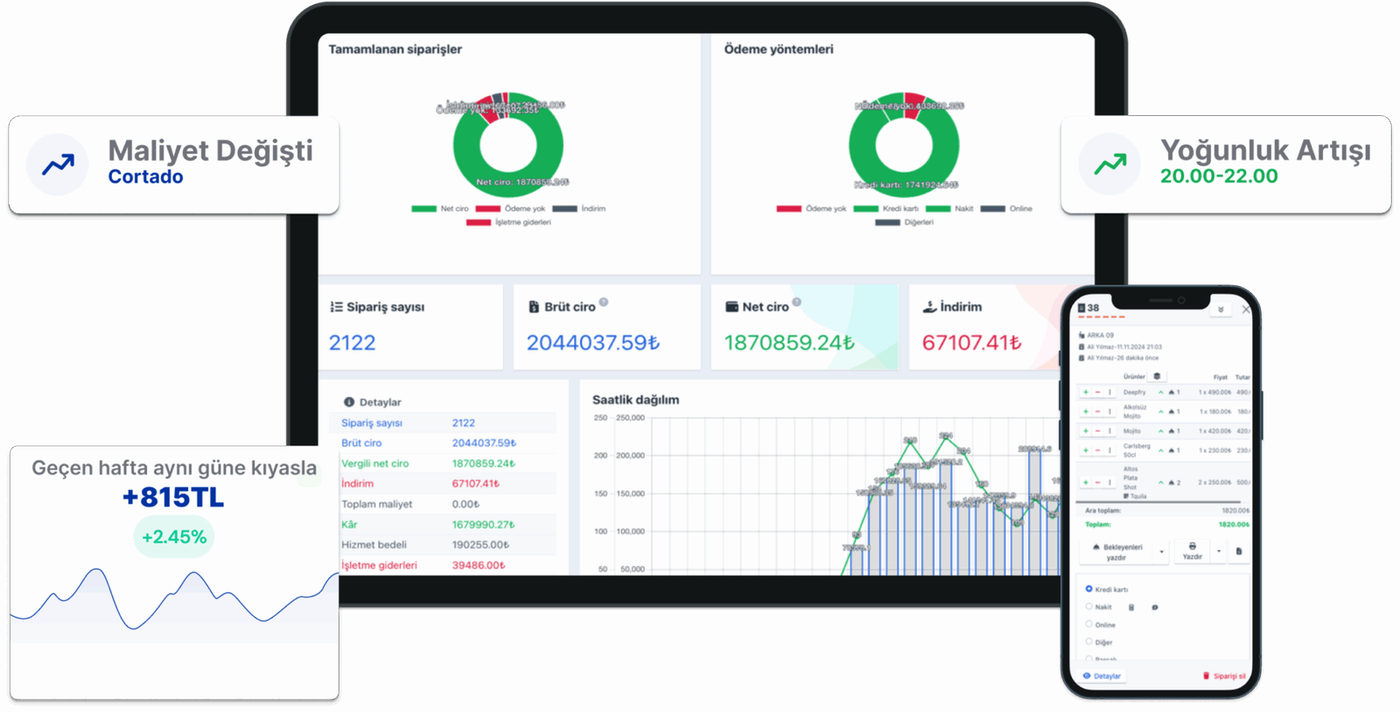Viewport: 1400px width, 712px height.
Task: Select the Nakit payment radio button
Action: coord(1089,606)
